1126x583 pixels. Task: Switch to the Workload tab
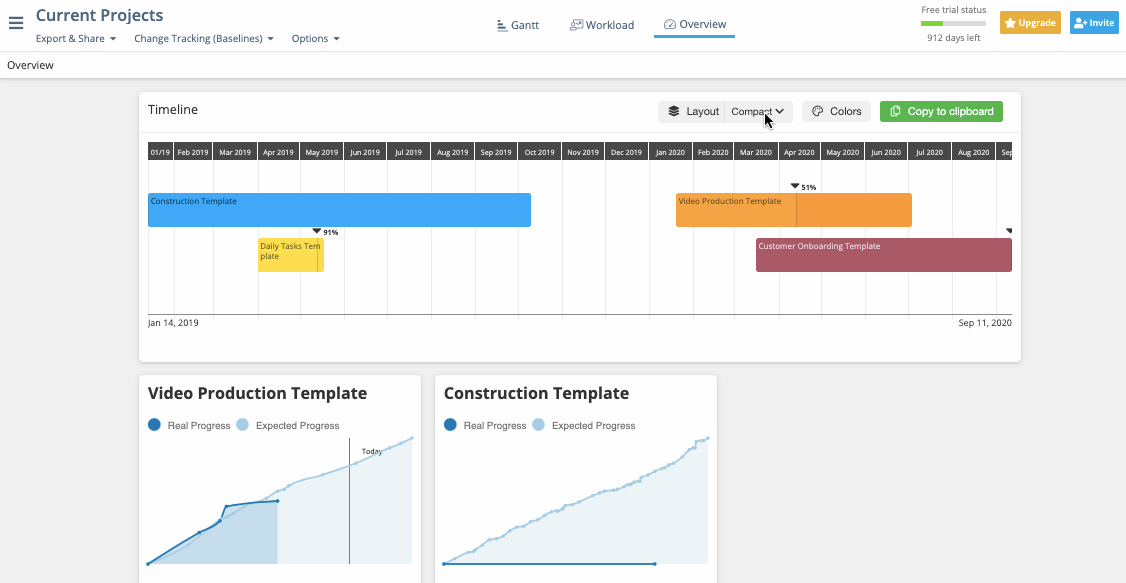click(x=601, y=24)
